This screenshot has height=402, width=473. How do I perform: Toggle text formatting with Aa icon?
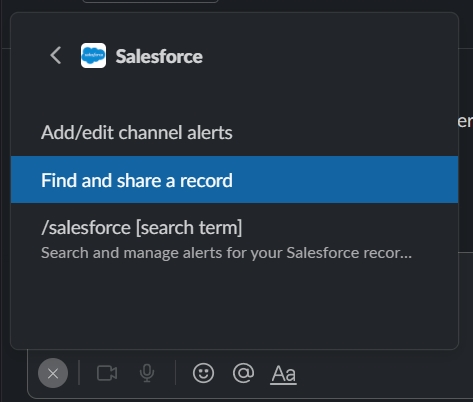(x=283, y=374)
